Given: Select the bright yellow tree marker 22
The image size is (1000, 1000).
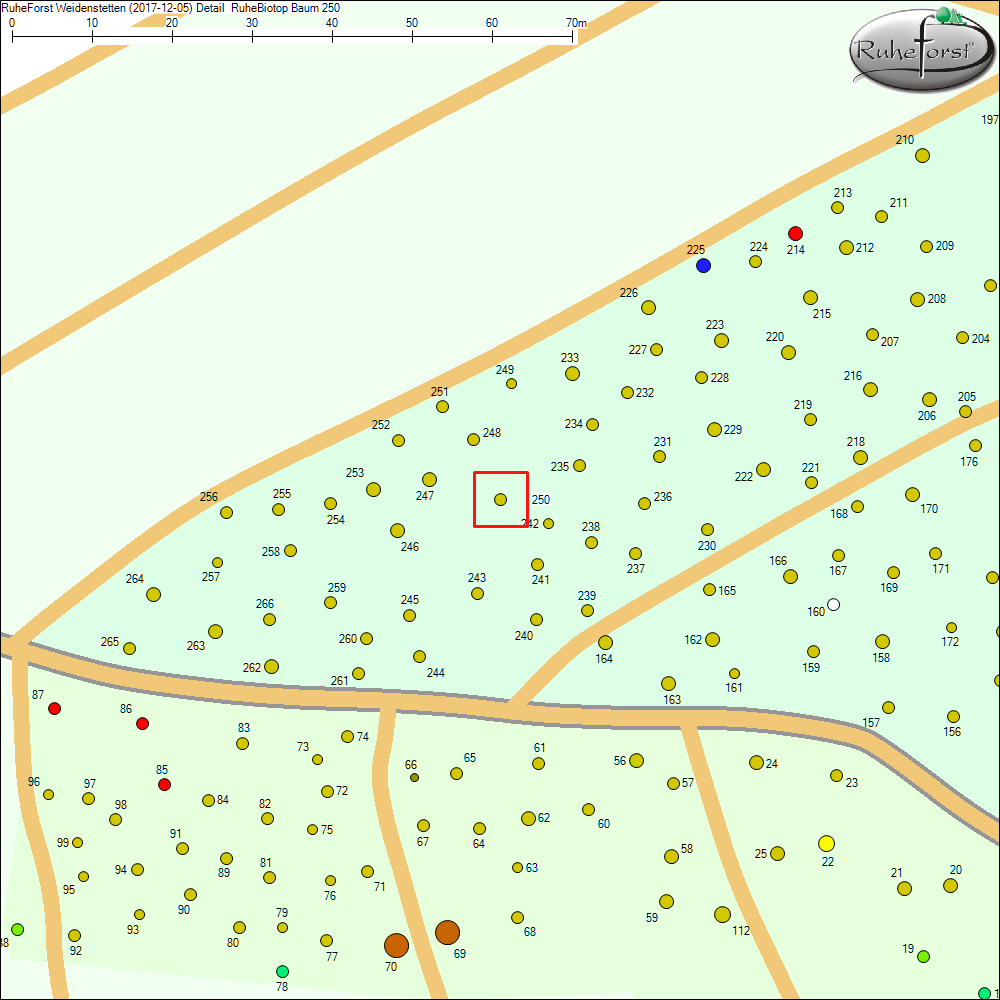Looking at the screenshot, I should click(x=826, y=843).
